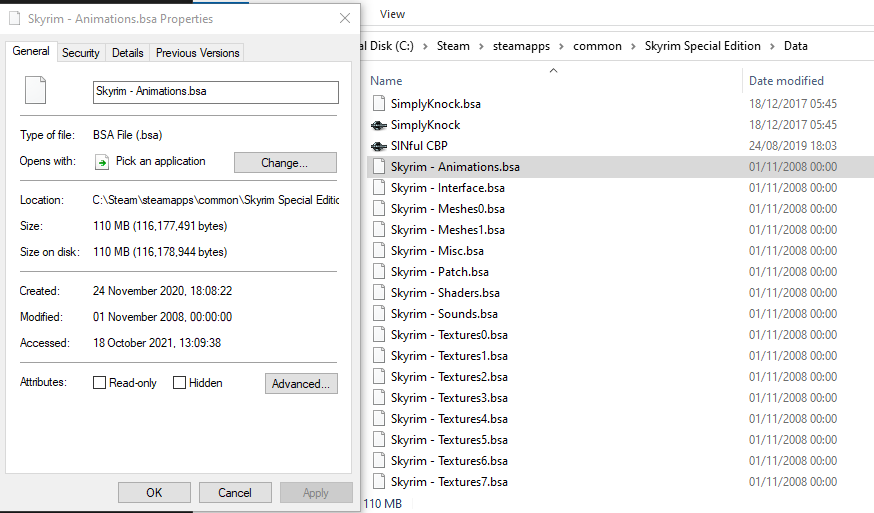Navigate to common in the address bar
Viewport: 874px width, 513px height.
(597, 46)
